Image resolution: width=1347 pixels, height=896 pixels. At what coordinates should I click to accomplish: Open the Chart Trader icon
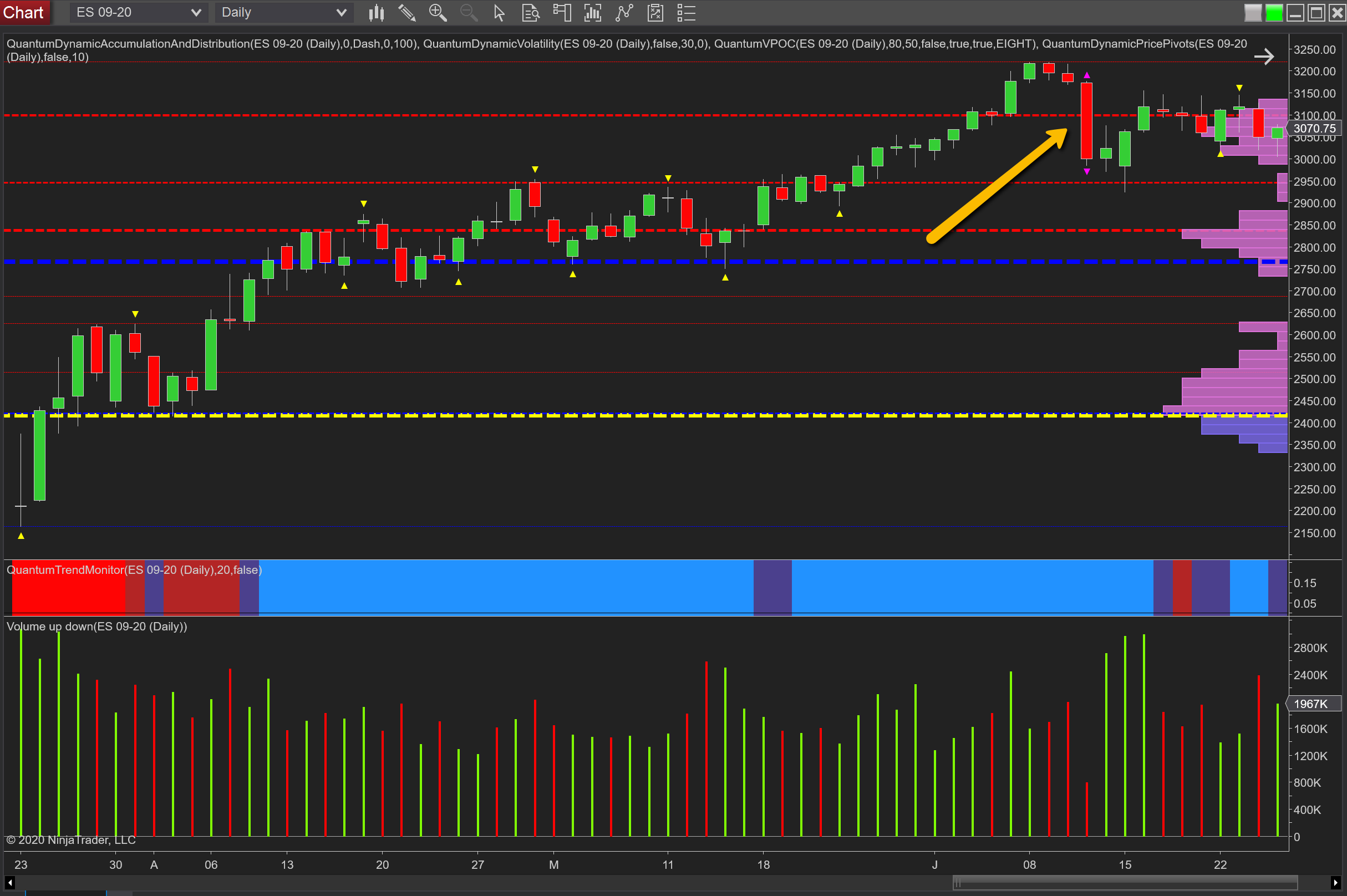562,13
